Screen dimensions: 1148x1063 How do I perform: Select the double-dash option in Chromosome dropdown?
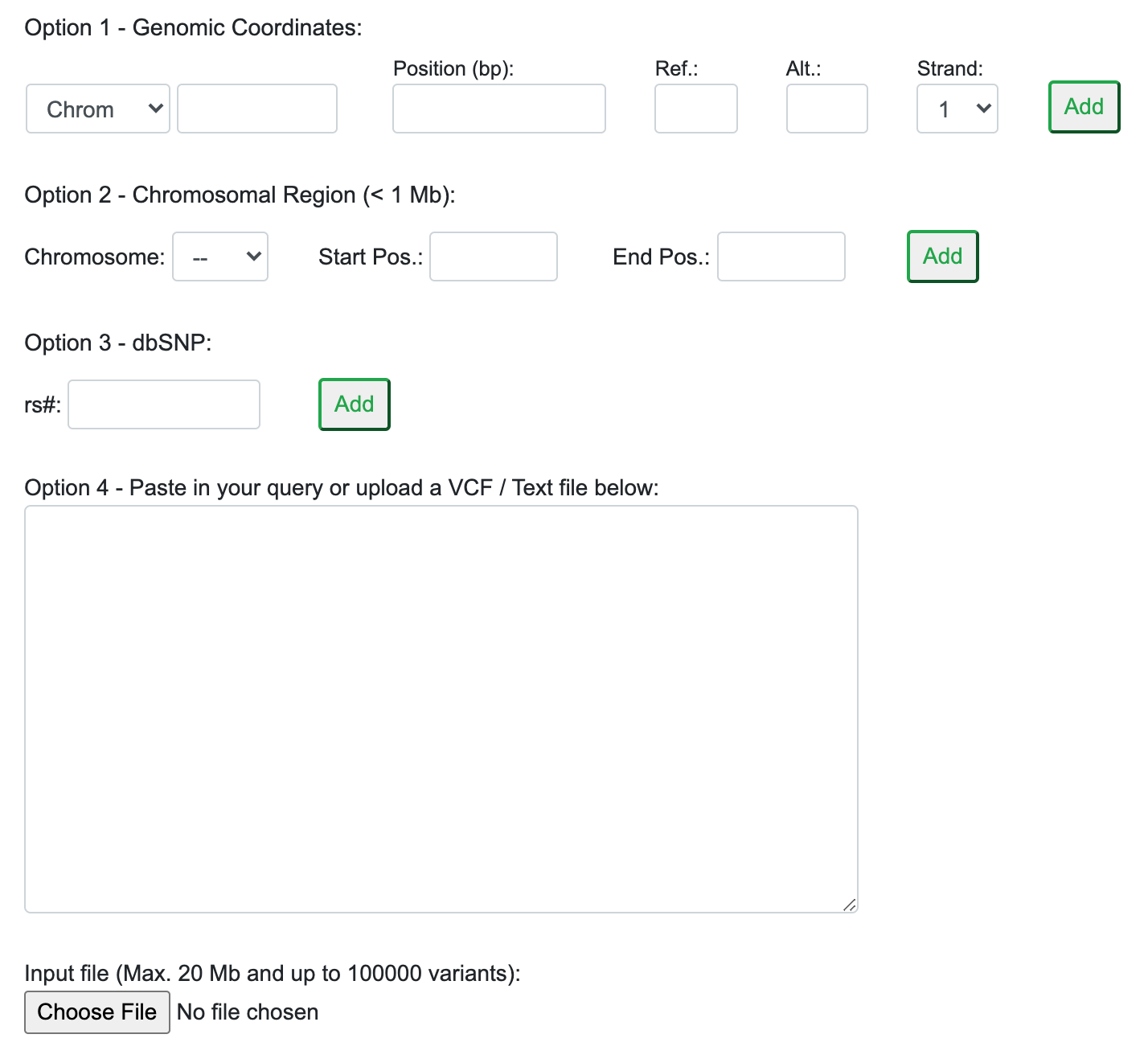(219, 257)
